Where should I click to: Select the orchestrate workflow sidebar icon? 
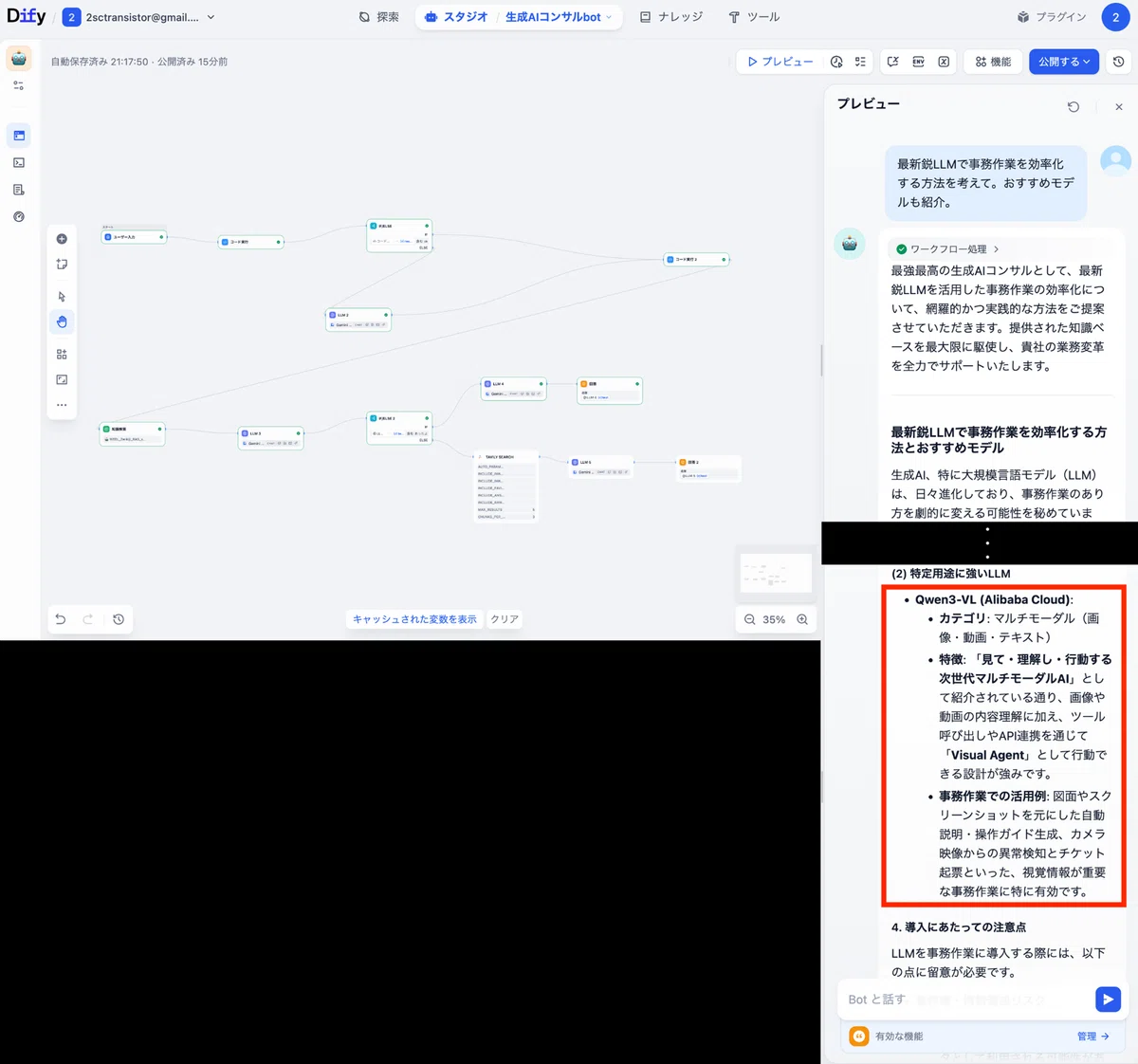[19, 136]
